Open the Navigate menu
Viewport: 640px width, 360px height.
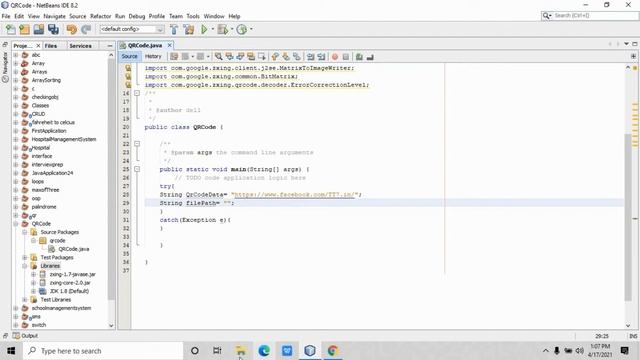point(54,16)
